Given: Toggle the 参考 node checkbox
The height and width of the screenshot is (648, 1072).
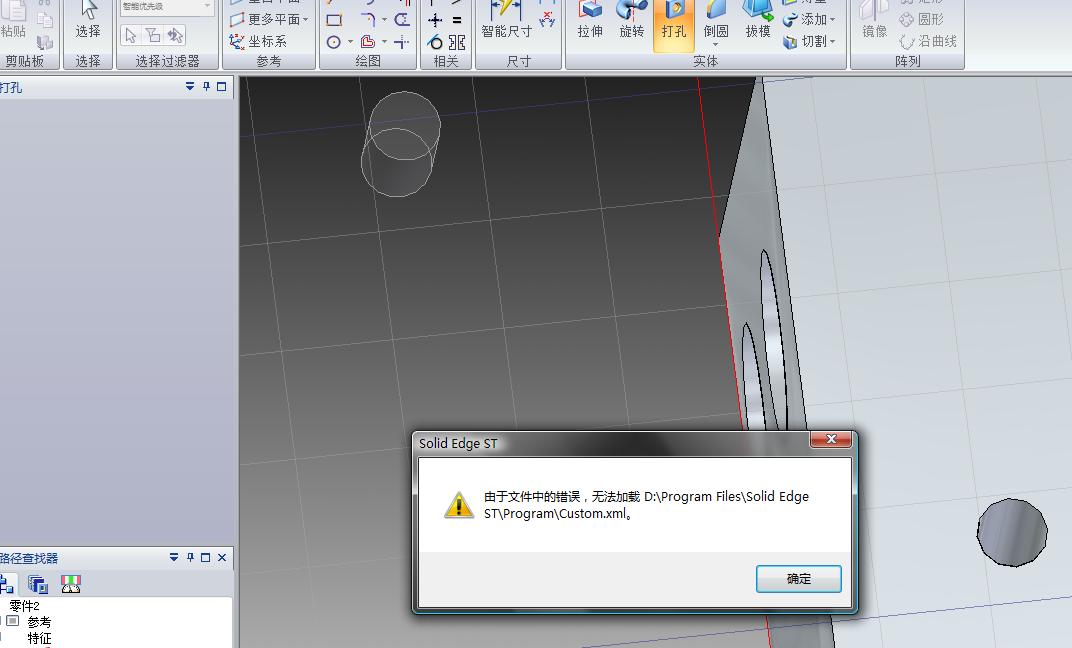Looking at the screenshot, I should (12, 621).
